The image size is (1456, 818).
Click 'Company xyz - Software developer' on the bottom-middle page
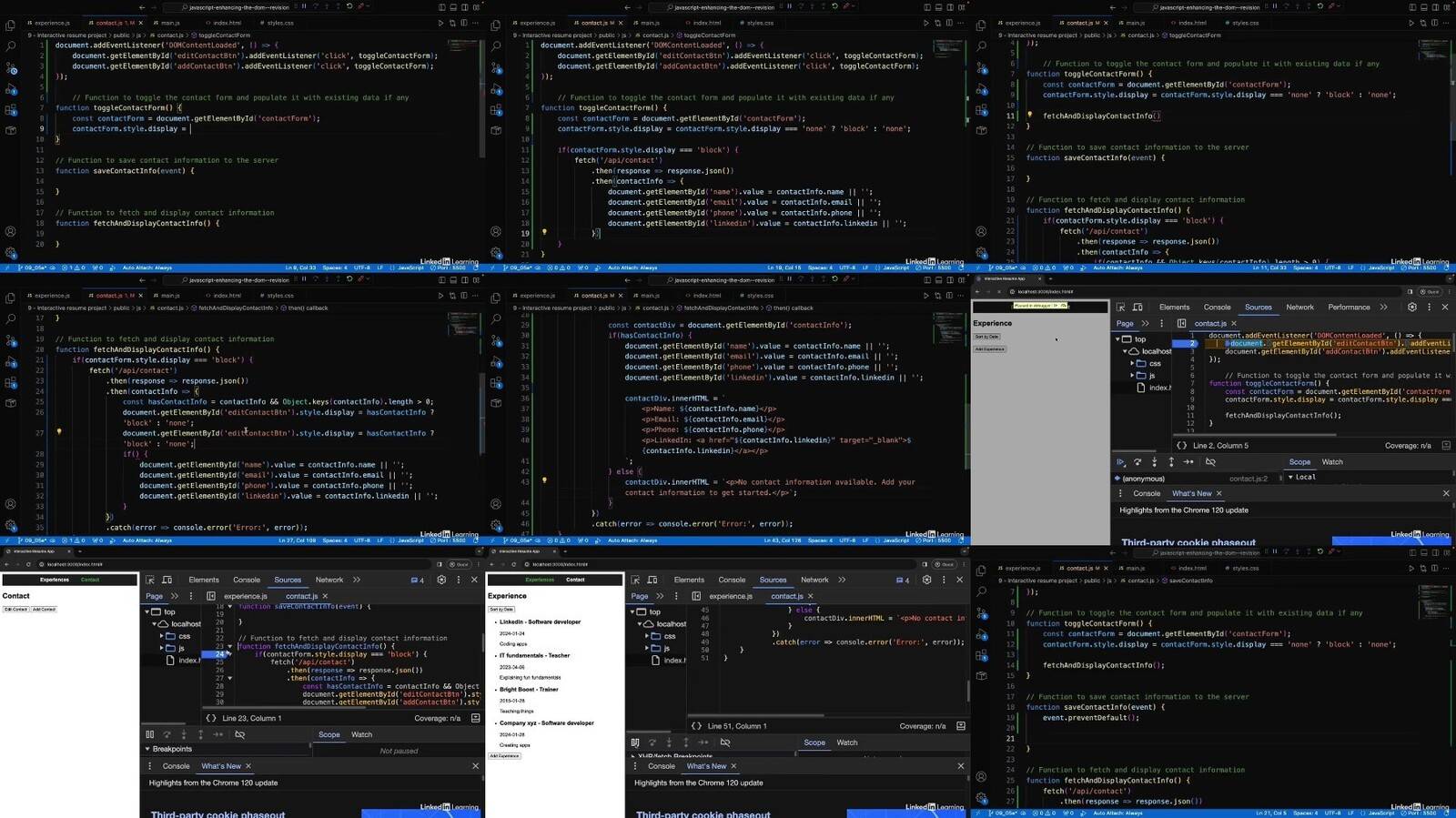(x=546, y=723)
